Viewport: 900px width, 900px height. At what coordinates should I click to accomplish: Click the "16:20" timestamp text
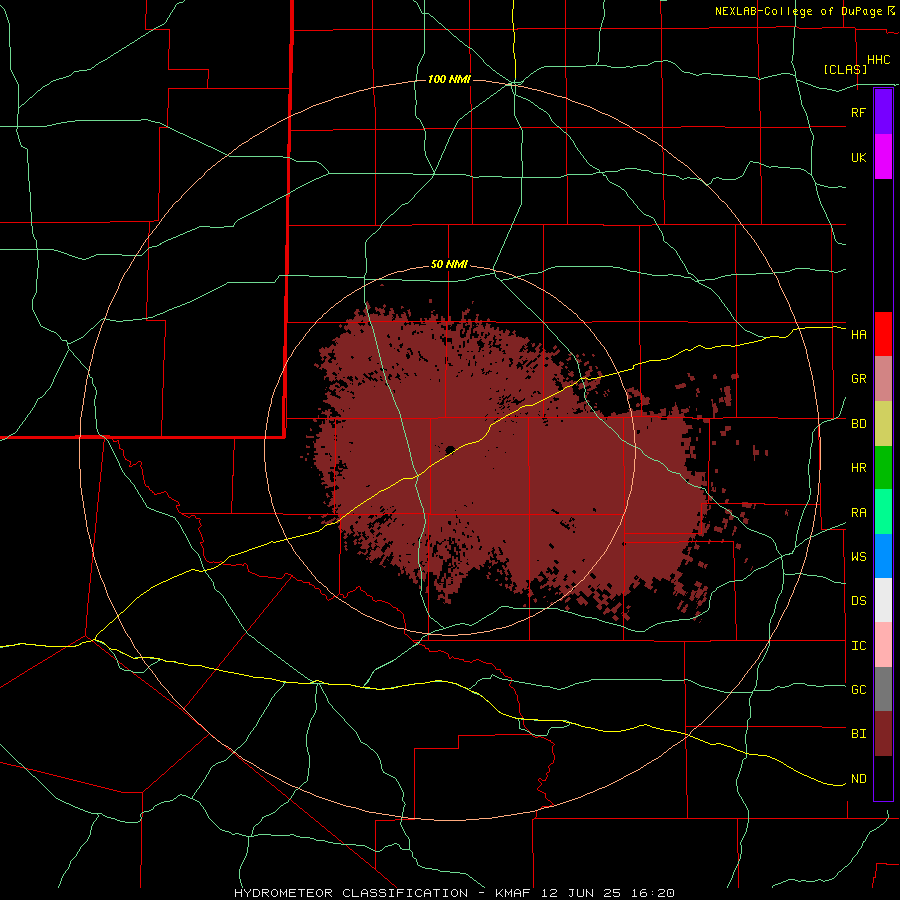tap(652, 893)
